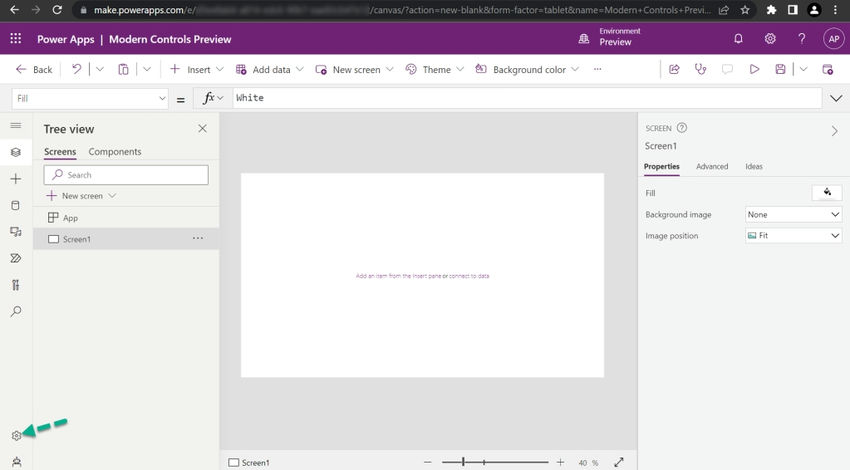Close the Tree view panel
Screen dimensions: 850x470
click(202, 128)
